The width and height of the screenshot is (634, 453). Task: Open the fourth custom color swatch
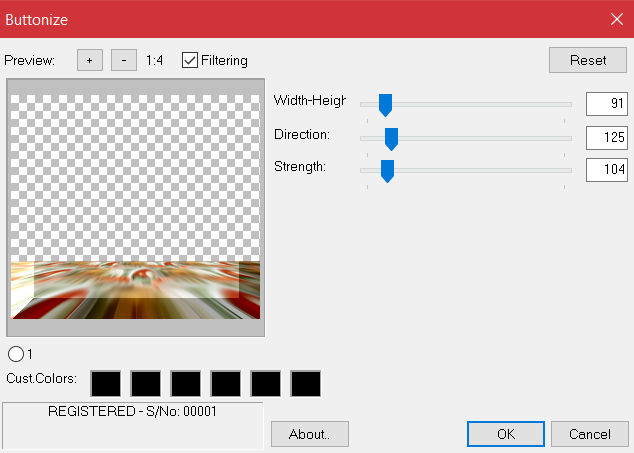[226, 383]
